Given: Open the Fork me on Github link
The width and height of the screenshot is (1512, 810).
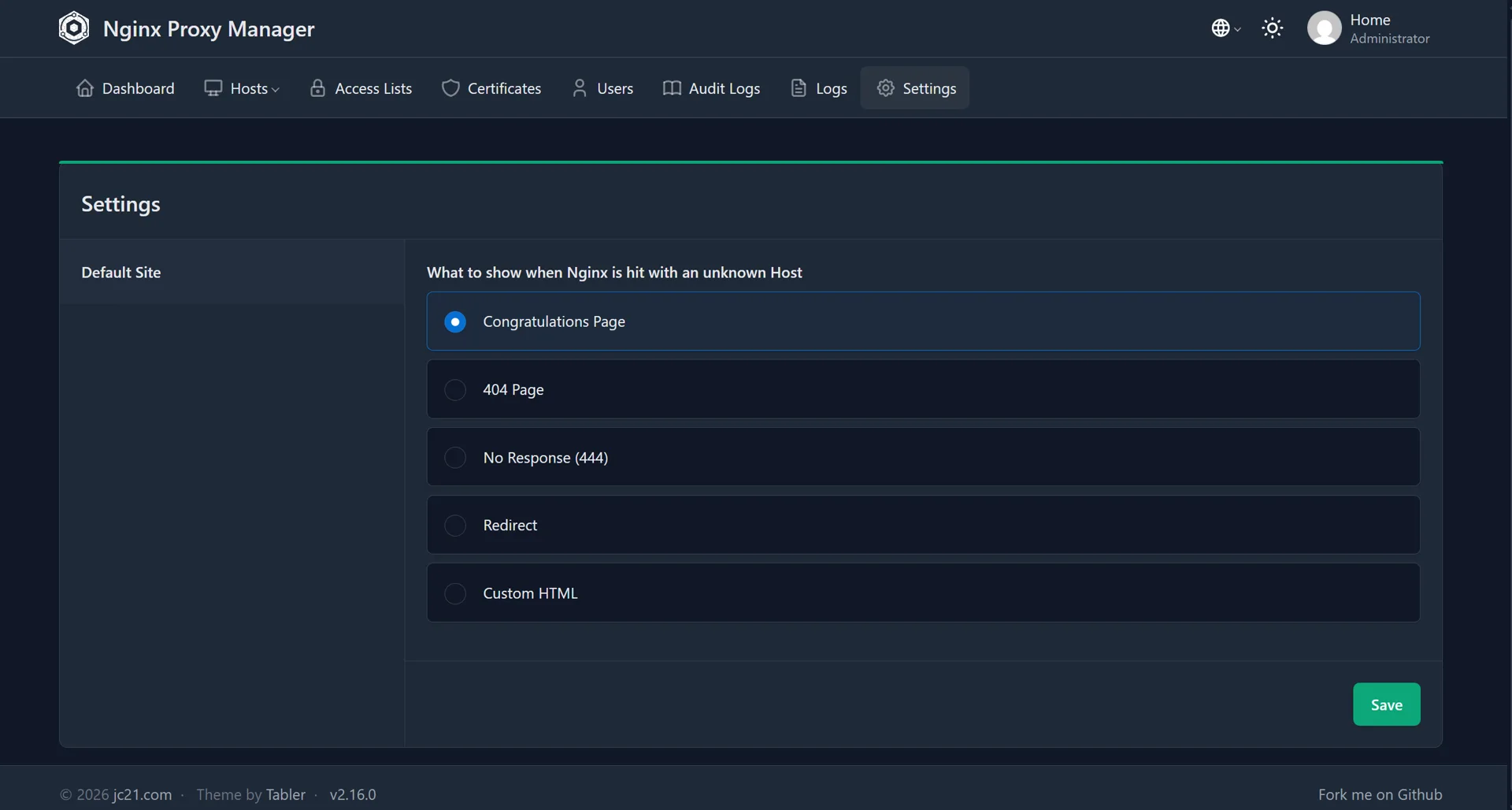Looking at the screenshot, I should (x=1380, y=794).
